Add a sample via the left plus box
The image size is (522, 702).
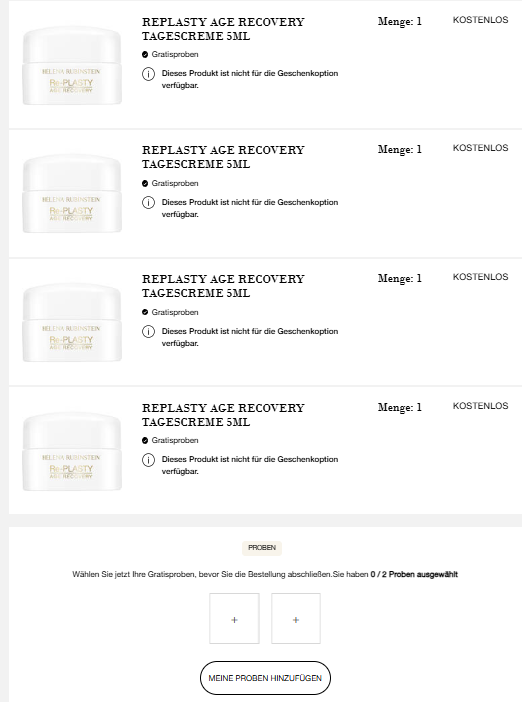point(234,619)
